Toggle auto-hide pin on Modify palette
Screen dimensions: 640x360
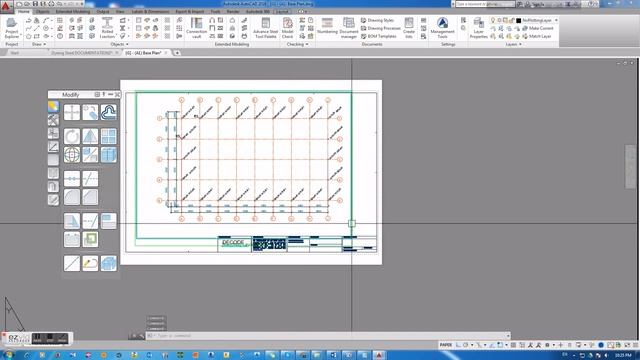(104, 94)
